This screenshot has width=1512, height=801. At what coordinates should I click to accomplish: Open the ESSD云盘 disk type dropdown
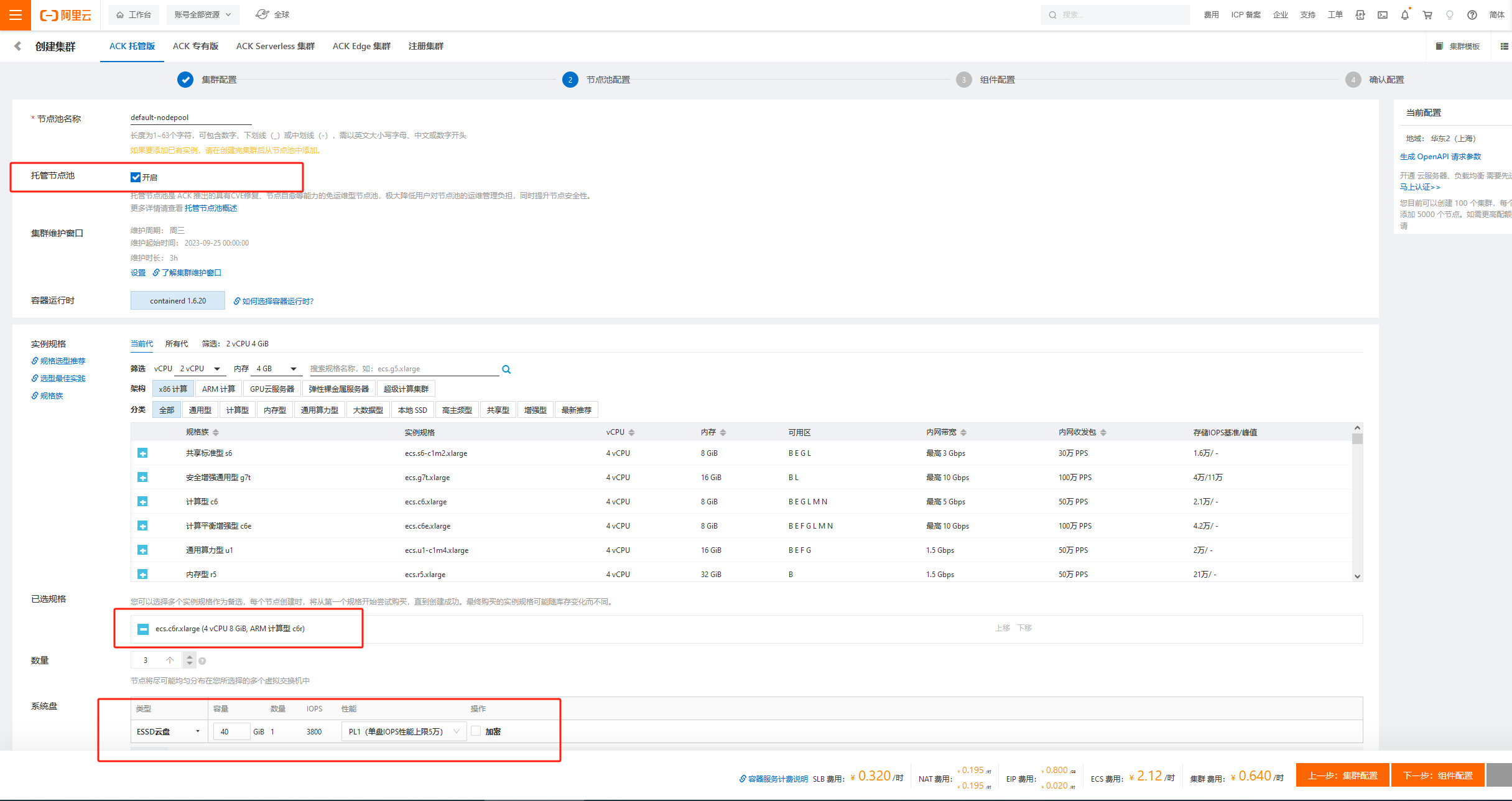tap(169, 731)
